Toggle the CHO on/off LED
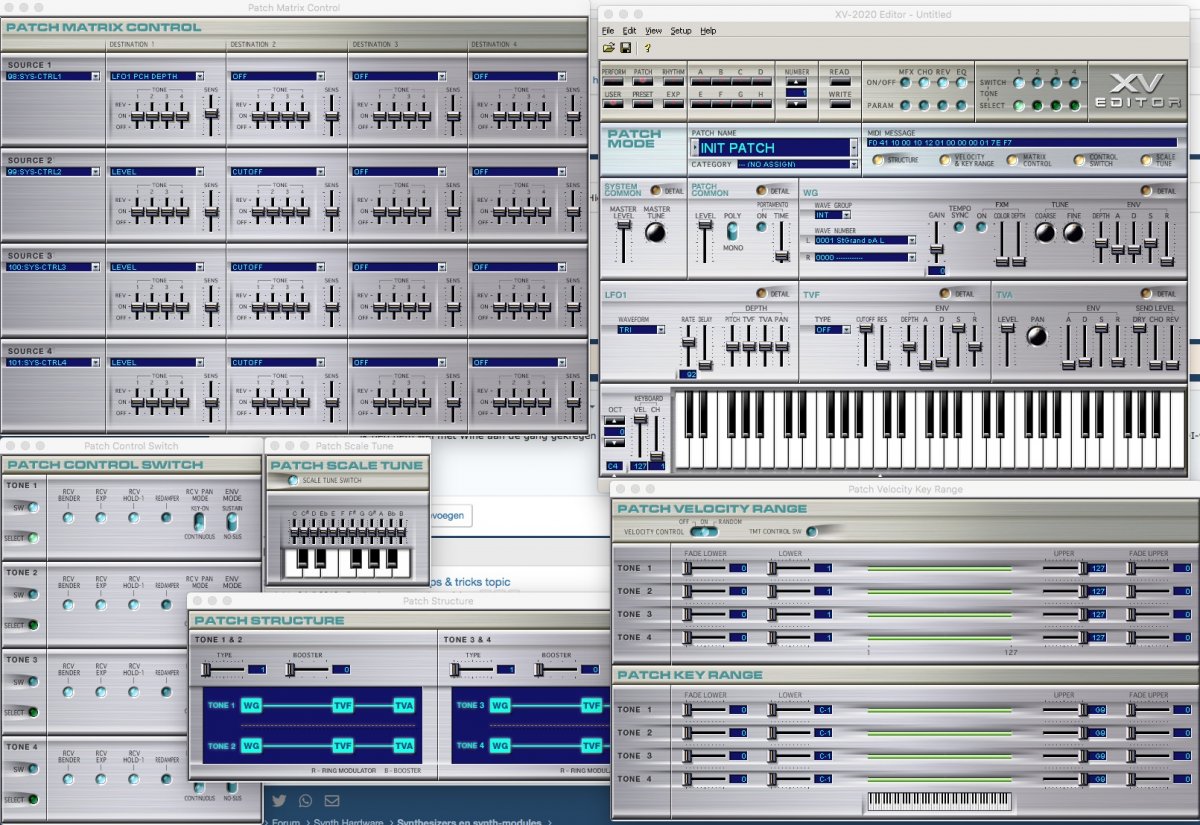1200x825 pixels. point(925,82)
